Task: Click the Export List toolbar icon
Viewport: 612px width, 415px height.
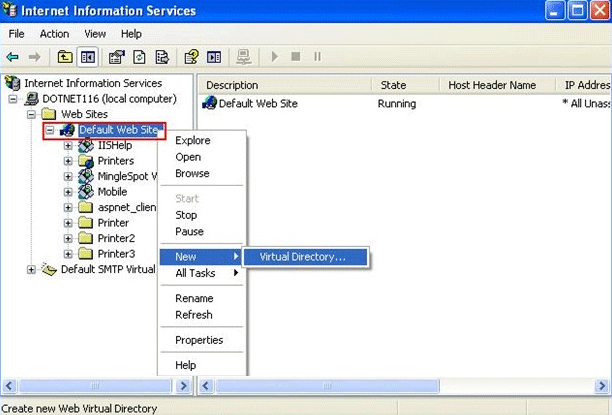Action: click(162, 57)
